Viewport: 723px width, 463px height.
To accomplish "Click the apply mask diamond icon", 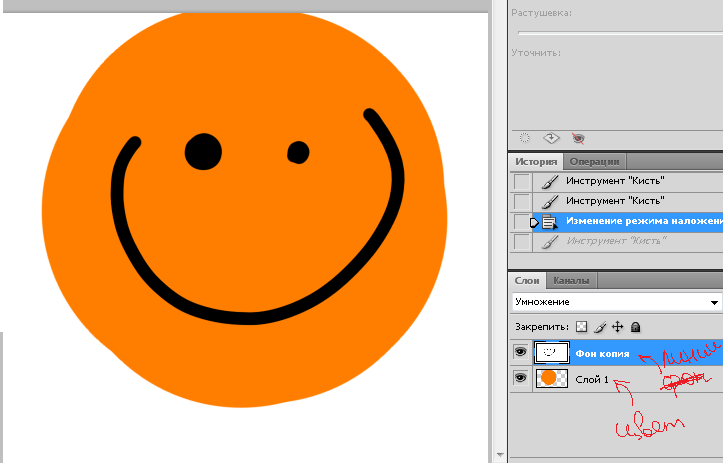I will (x=551, y=138).
